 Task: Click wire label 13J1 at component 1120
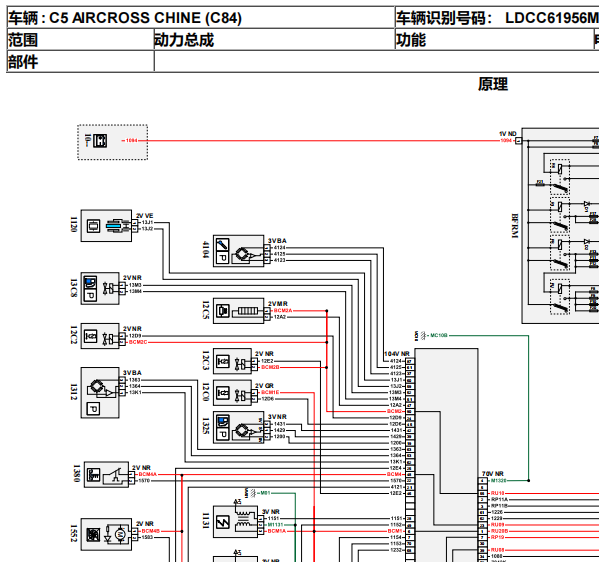[147, 222]
